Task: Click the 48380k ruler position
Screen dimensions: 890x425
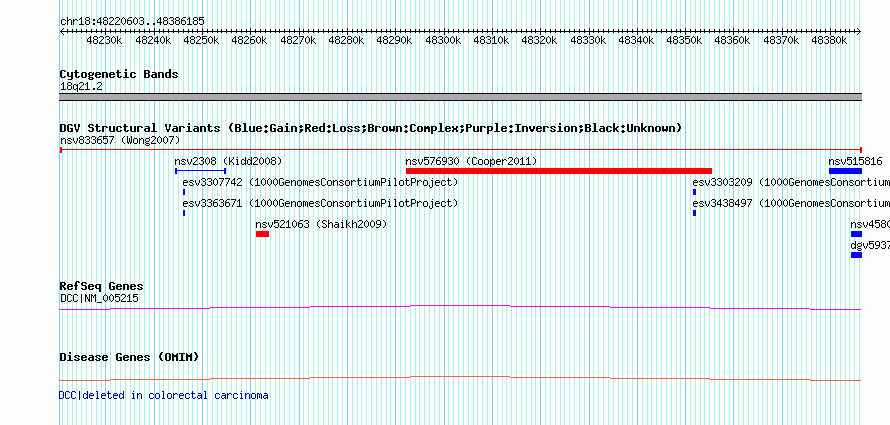Action: [830, 41]
